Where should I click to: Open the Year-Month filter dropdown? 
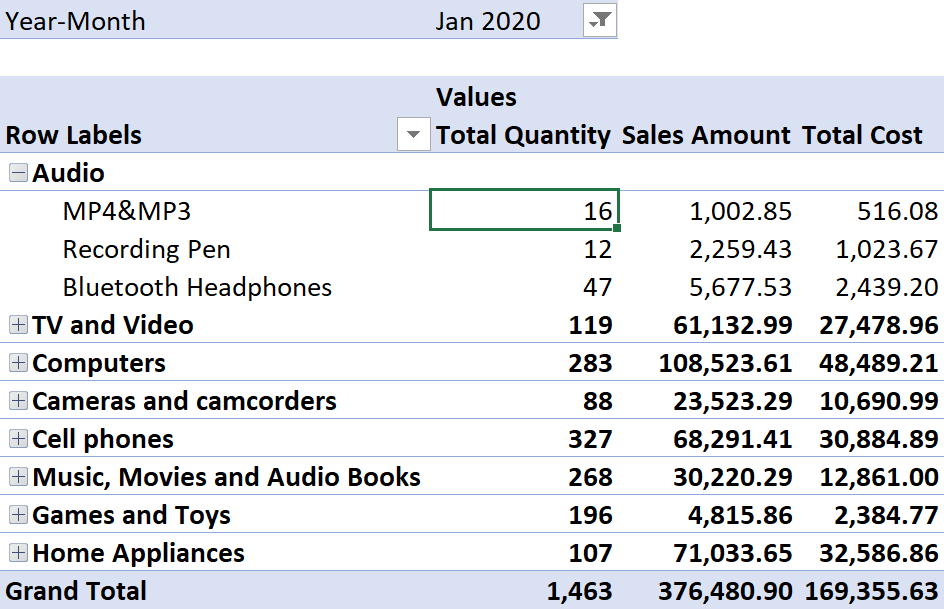pyautogui.click(x=600, y=20)
